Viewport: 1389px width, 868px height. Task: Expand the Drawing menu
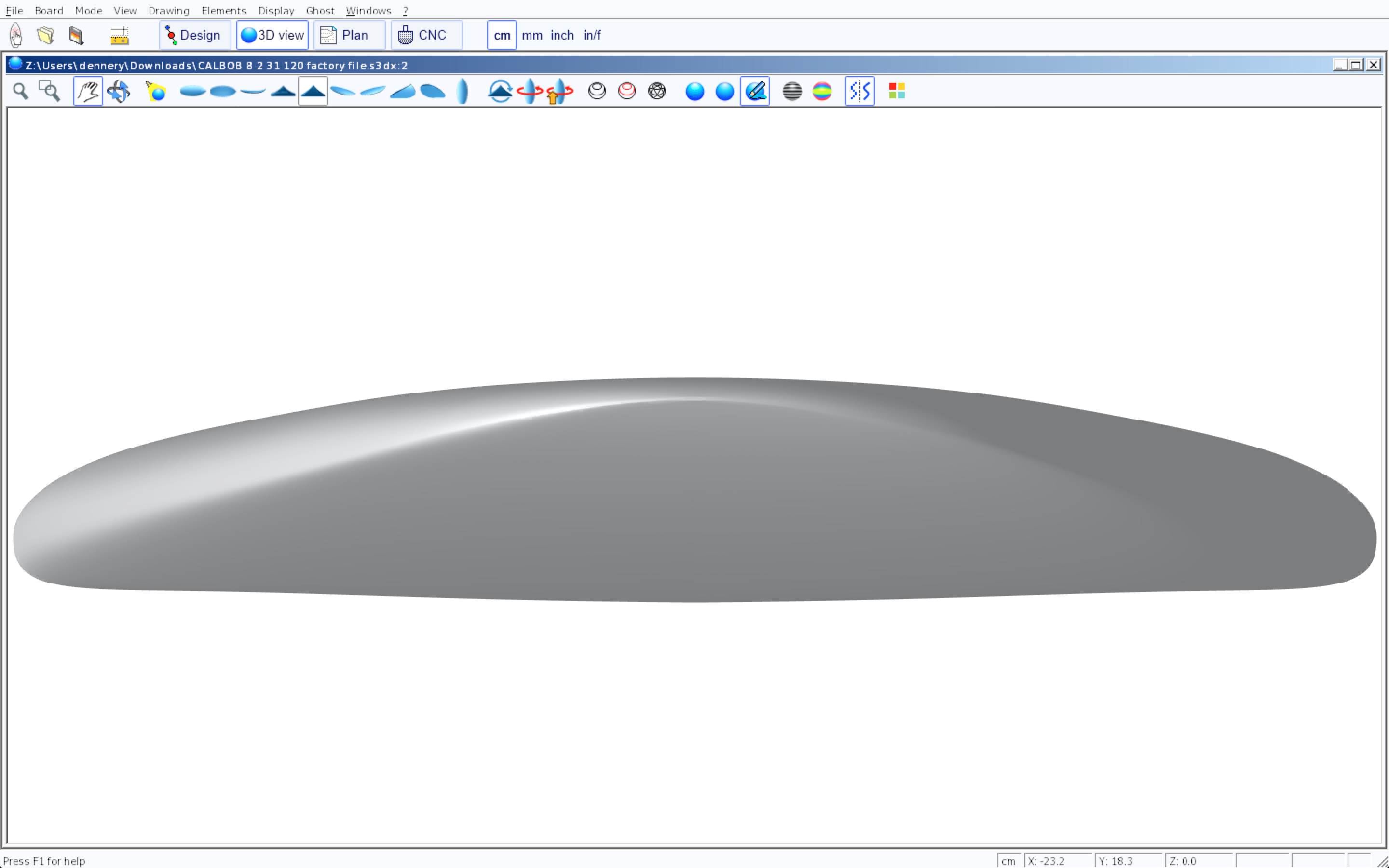[169, 10]
